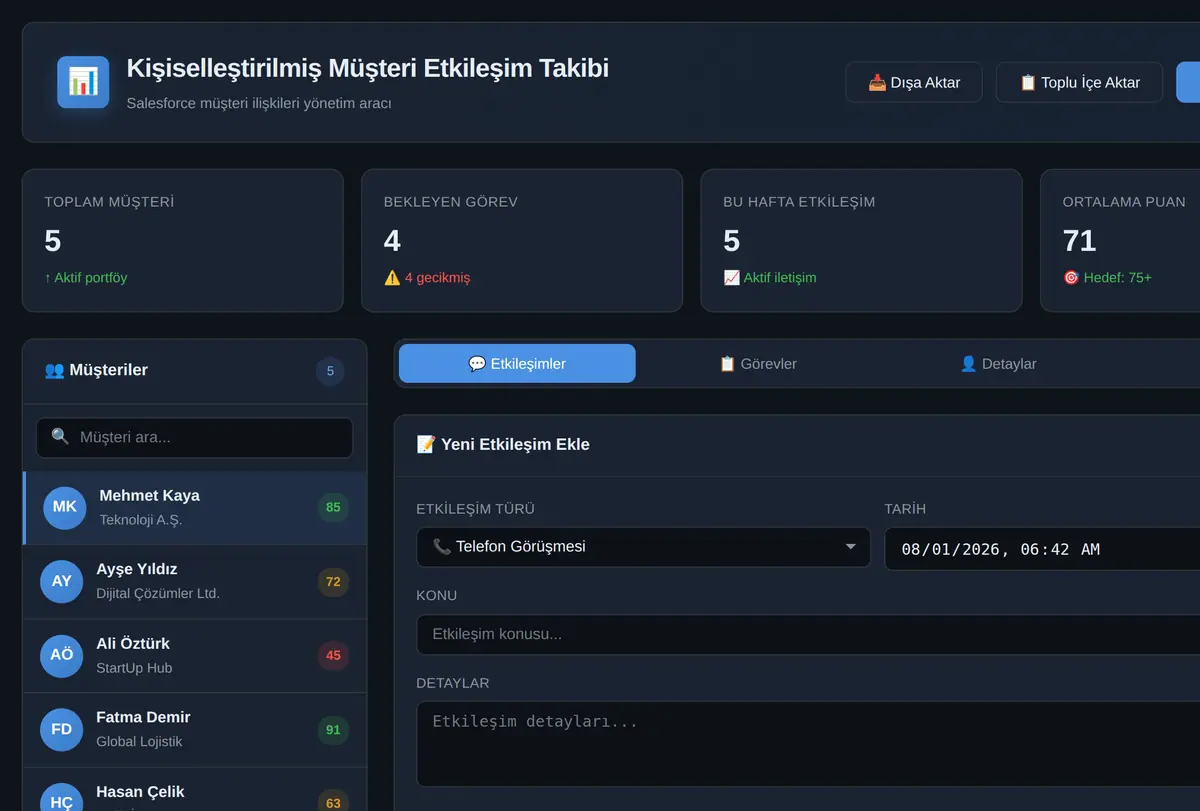Click the Teknoloji A.Ş. company text
Screen dimensions: 1200x811
[141, 520]
